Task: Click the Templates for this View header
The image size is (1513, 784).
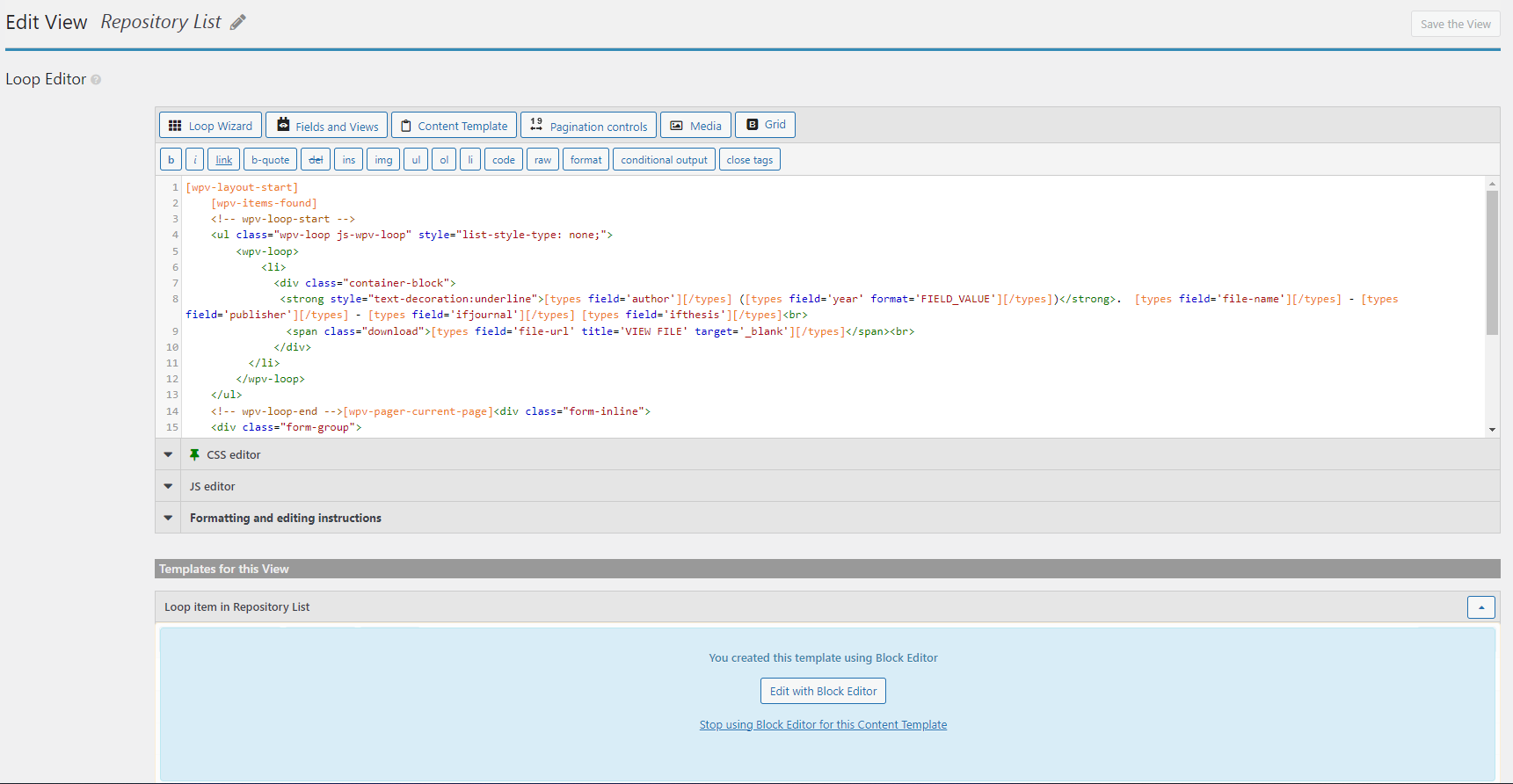Action: [x=827, y=569]
